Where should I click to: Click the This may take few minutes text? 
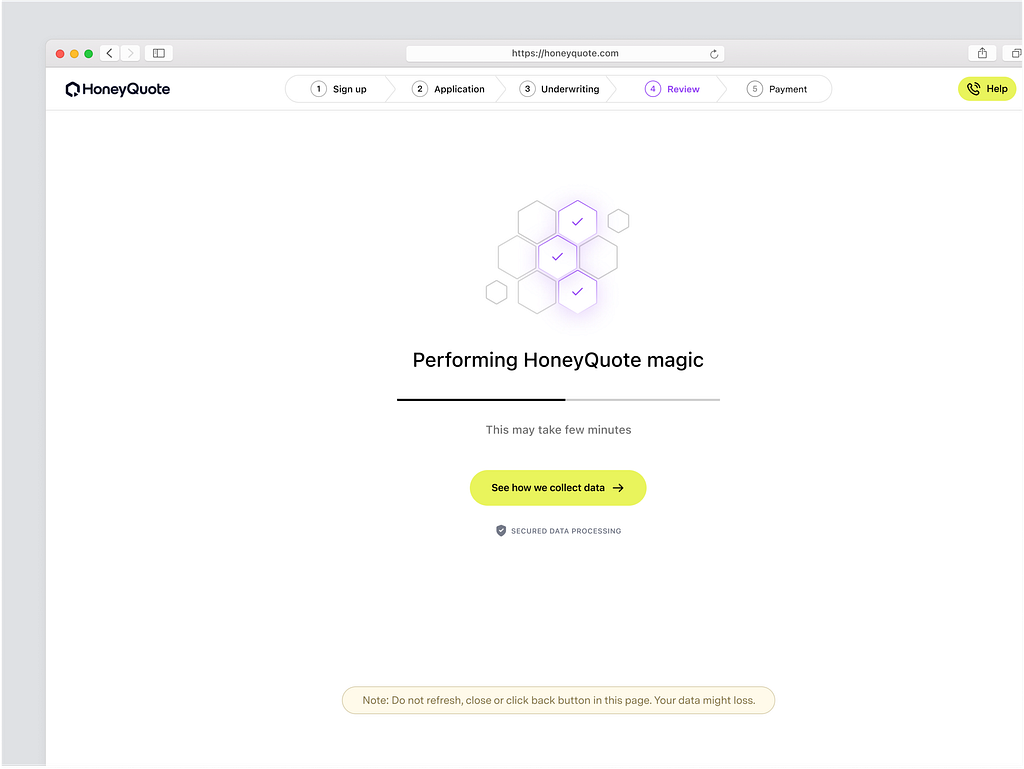(x=558, y=430)
